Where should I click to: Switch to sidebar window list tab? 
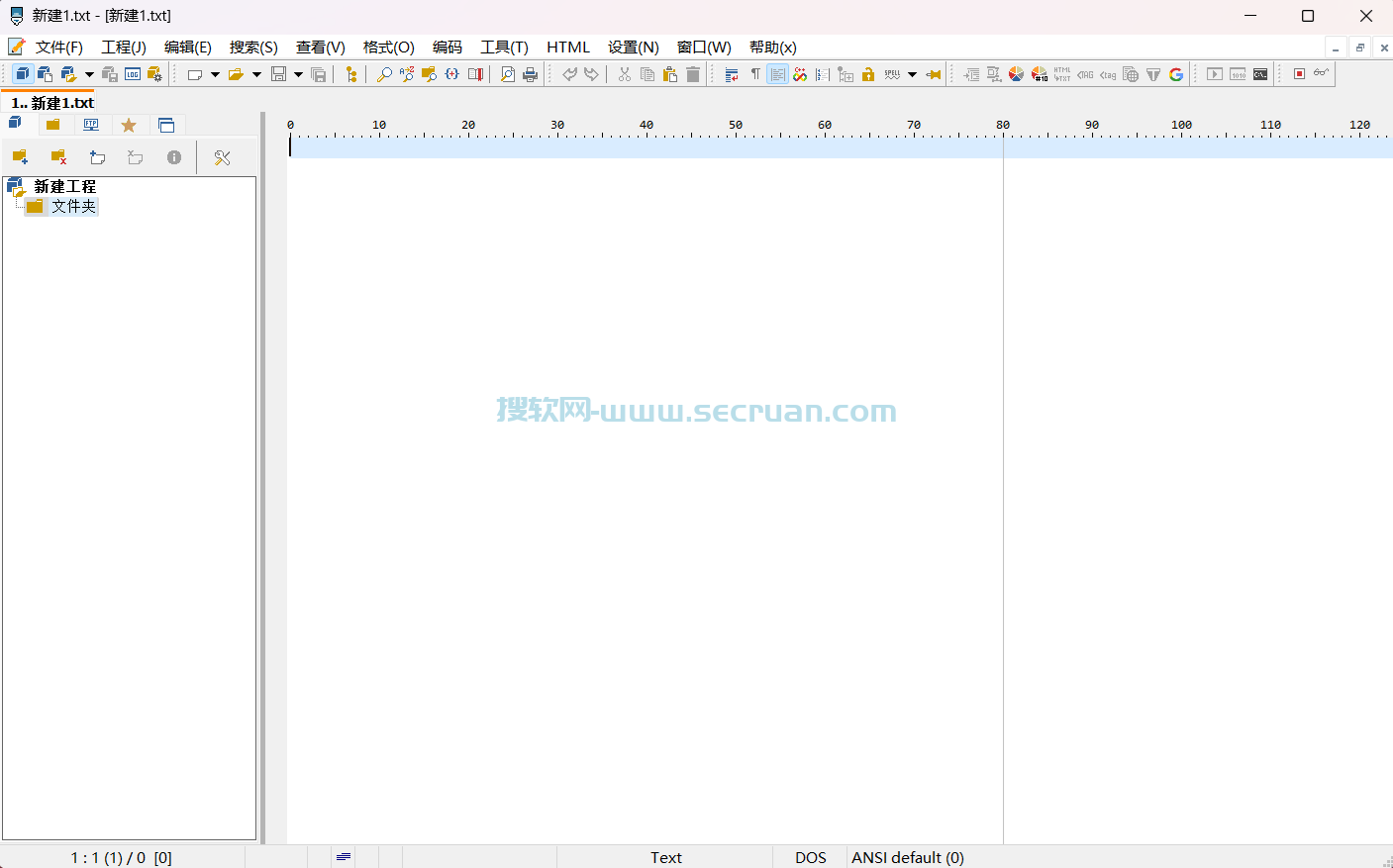pyautogui.click(x=166, y=125)
